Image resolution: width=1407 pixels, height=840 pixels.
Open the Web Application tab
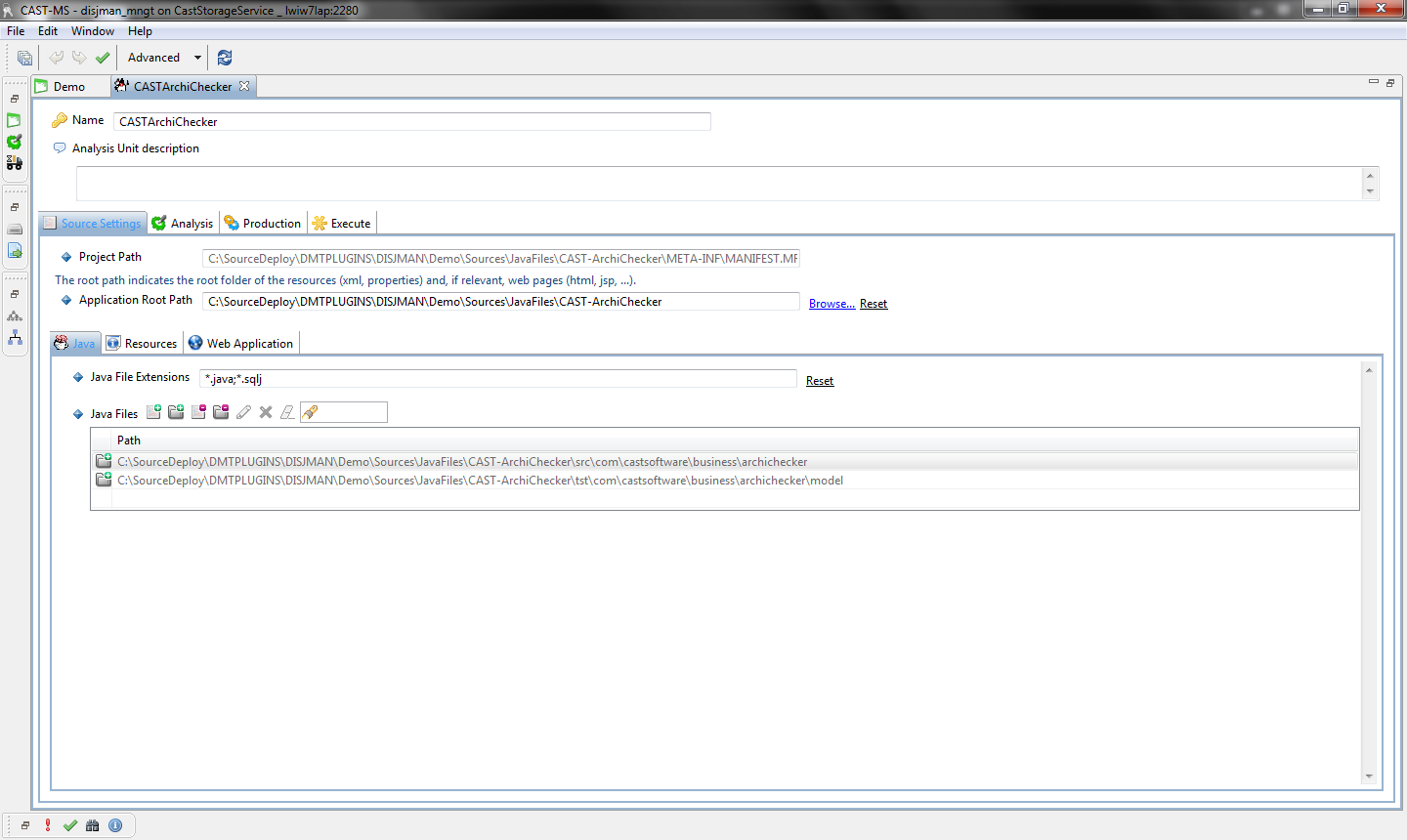pos(241,344)
